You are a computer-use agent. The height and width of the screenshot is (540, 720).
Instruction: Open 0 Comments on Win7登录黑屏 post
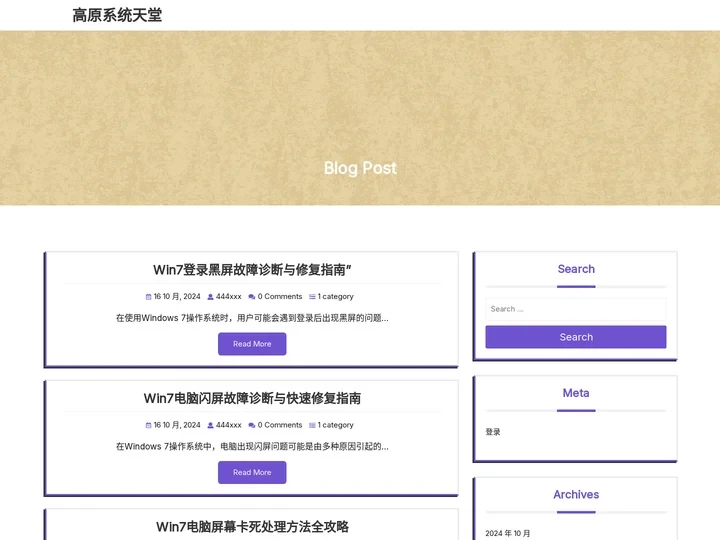point(280,297)
